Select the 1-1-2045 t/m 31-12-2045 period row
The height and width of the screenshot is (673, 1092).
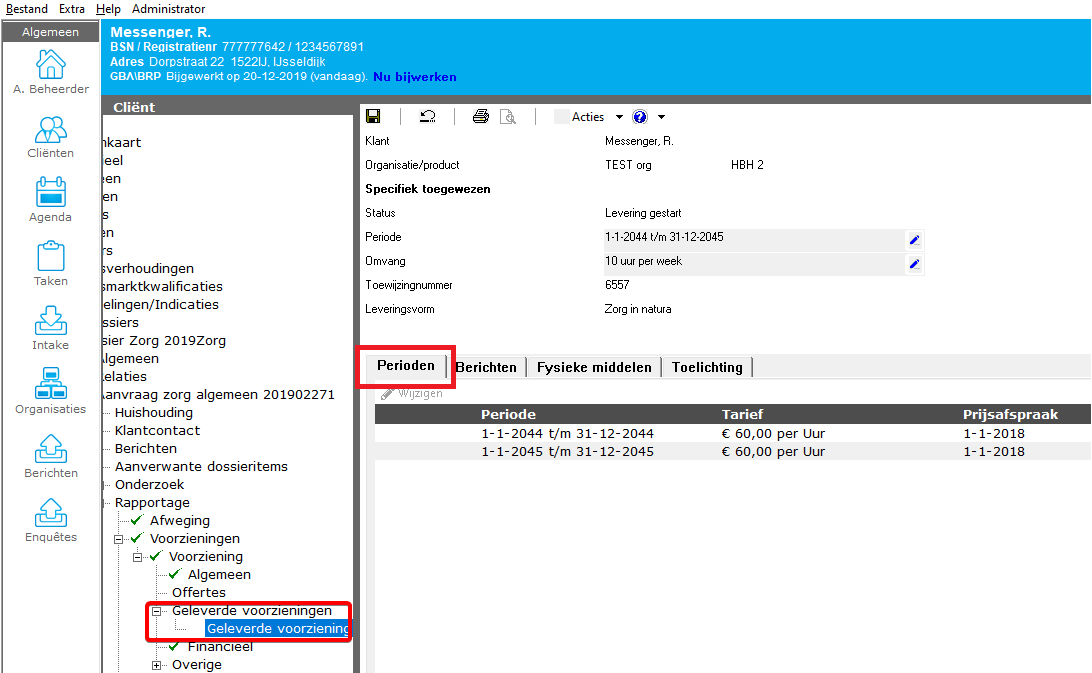(x=567, y=452)
